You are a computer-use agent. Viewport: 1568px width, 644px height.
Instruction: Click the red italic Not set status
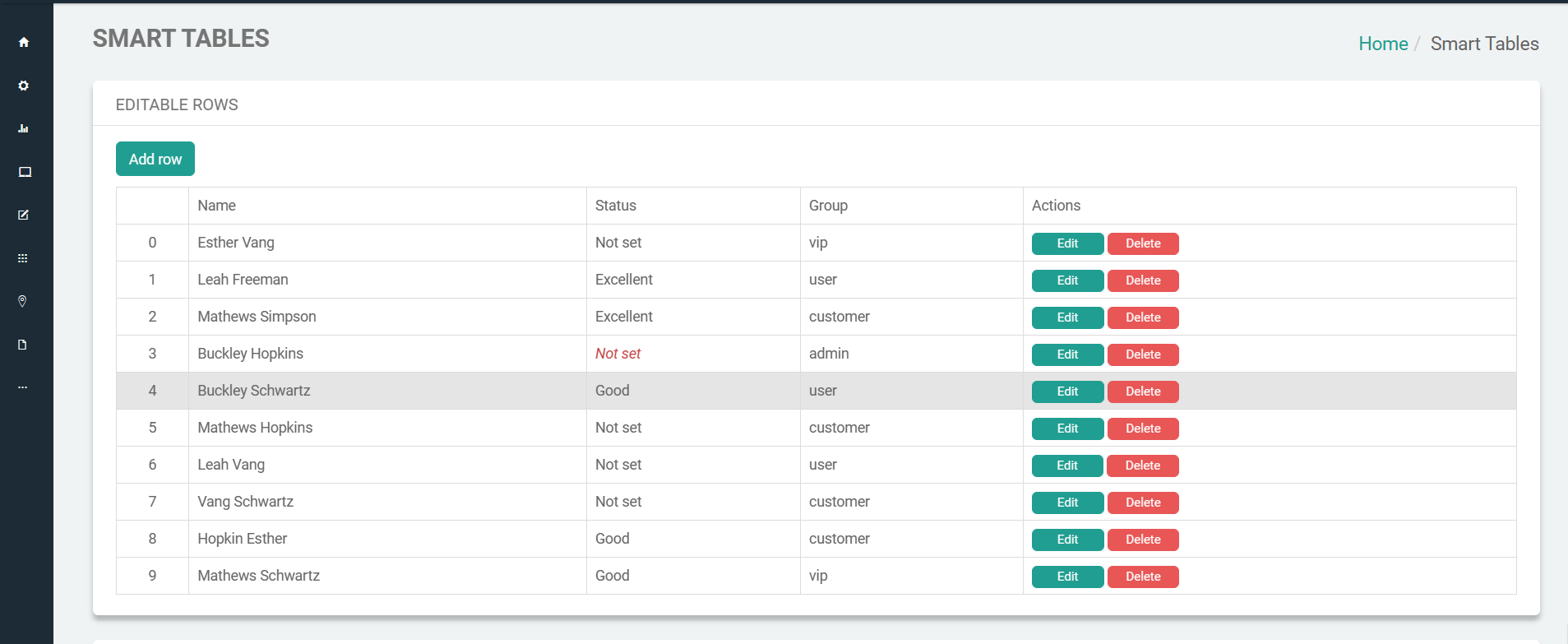coord(617,354)
